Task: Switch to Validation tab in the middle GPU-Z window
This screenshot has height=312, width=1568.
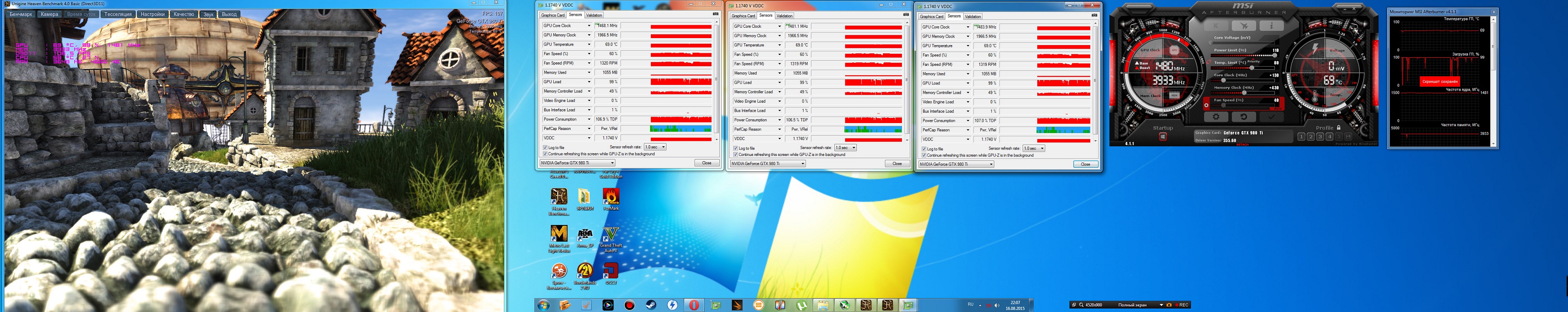Action: pyautogui.click(x=784, y=16)
